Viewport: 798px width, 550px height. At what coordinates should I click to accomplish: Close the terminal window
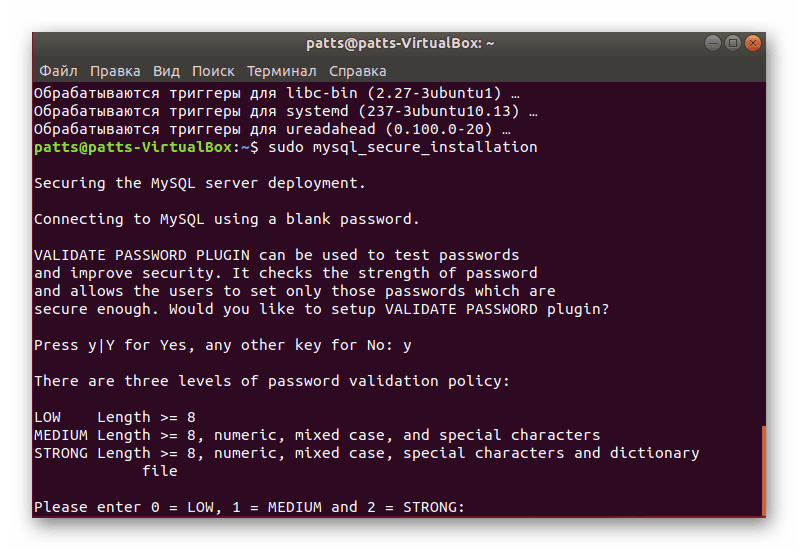click(753, 43)
